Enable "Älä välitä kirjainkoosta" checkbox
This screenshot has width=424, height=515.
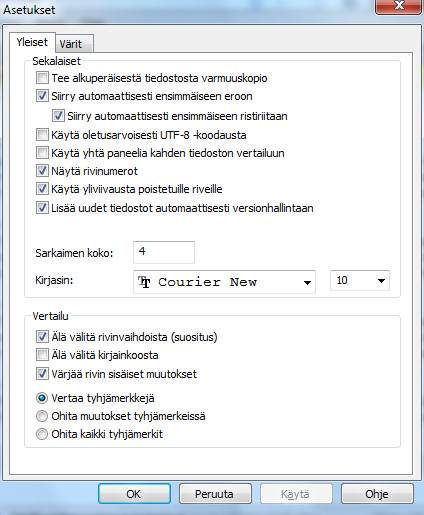42,355
